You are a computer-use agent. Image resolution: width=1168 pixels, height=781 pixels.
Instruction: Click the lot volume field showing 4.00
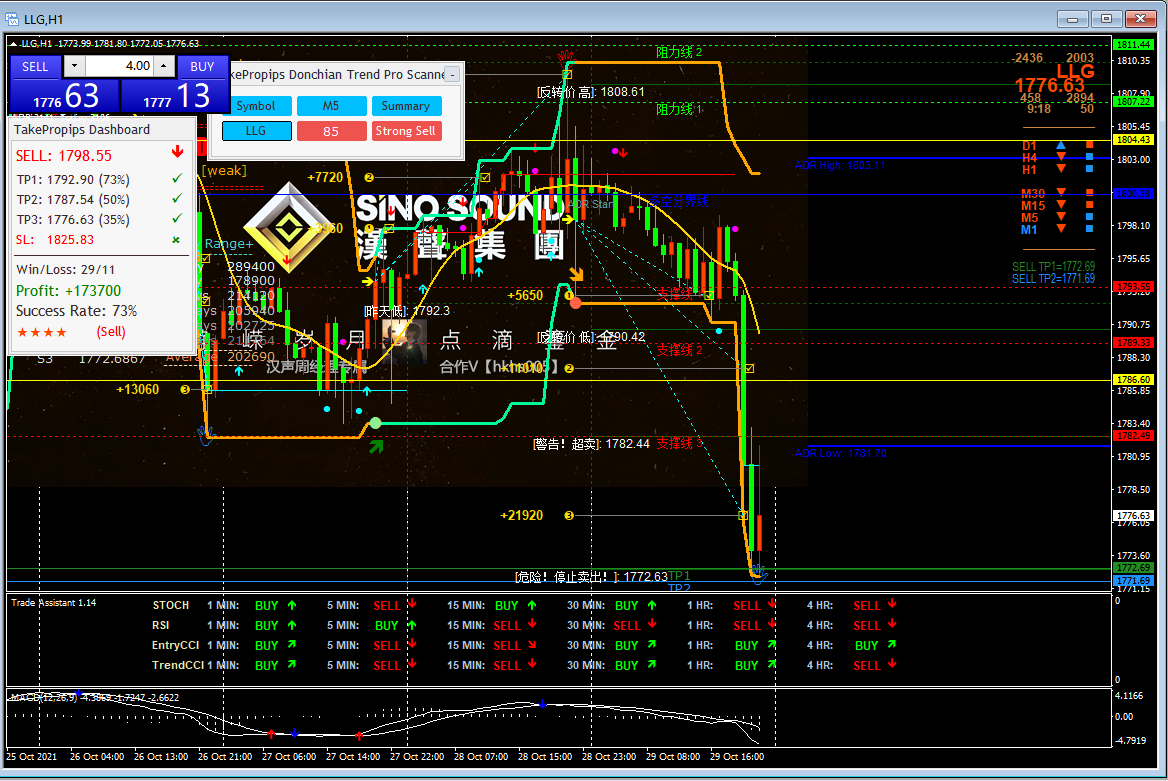tap(119, 66)
